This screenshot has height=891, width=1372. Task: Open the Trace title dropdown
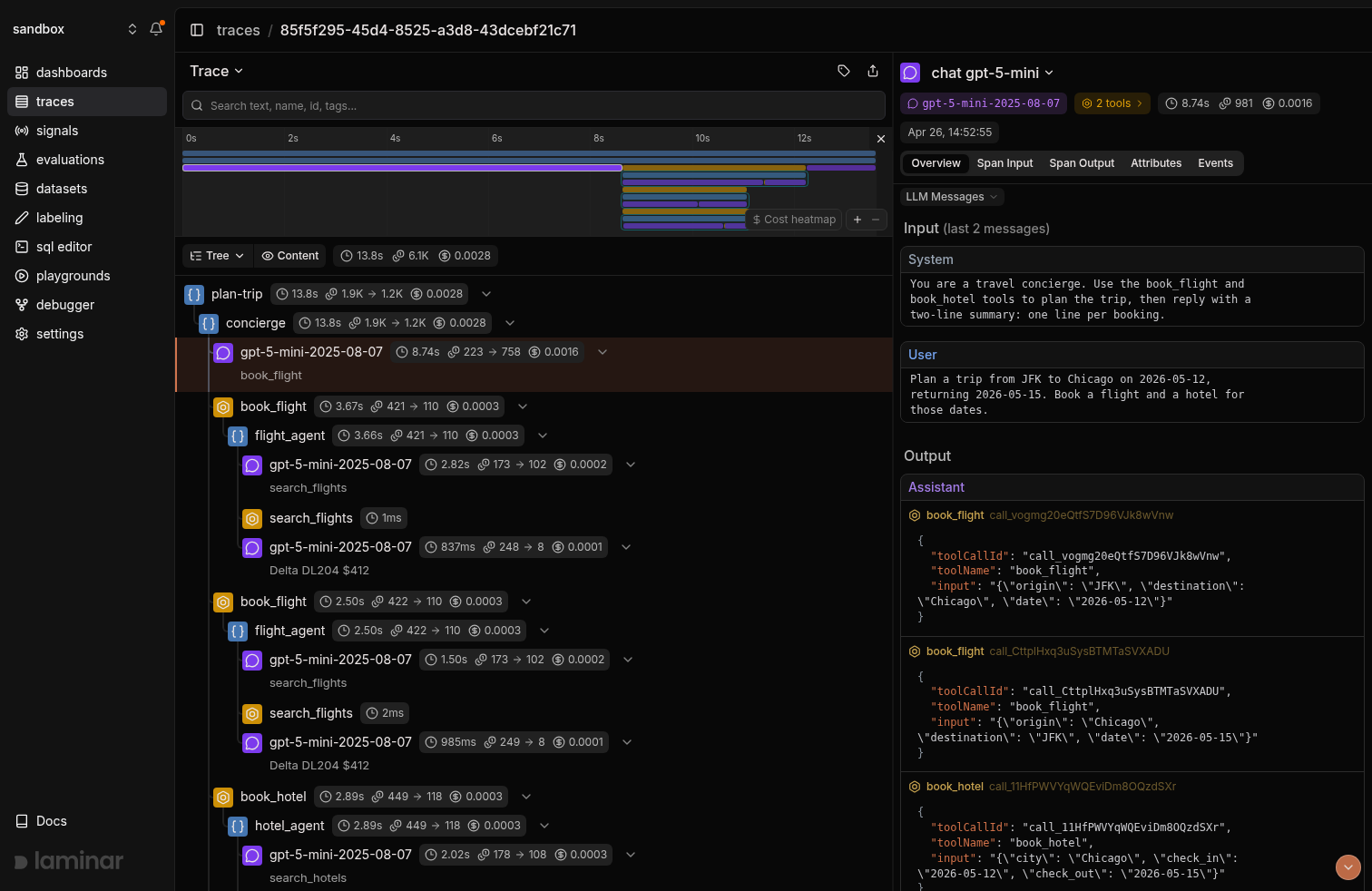point(216,71)
